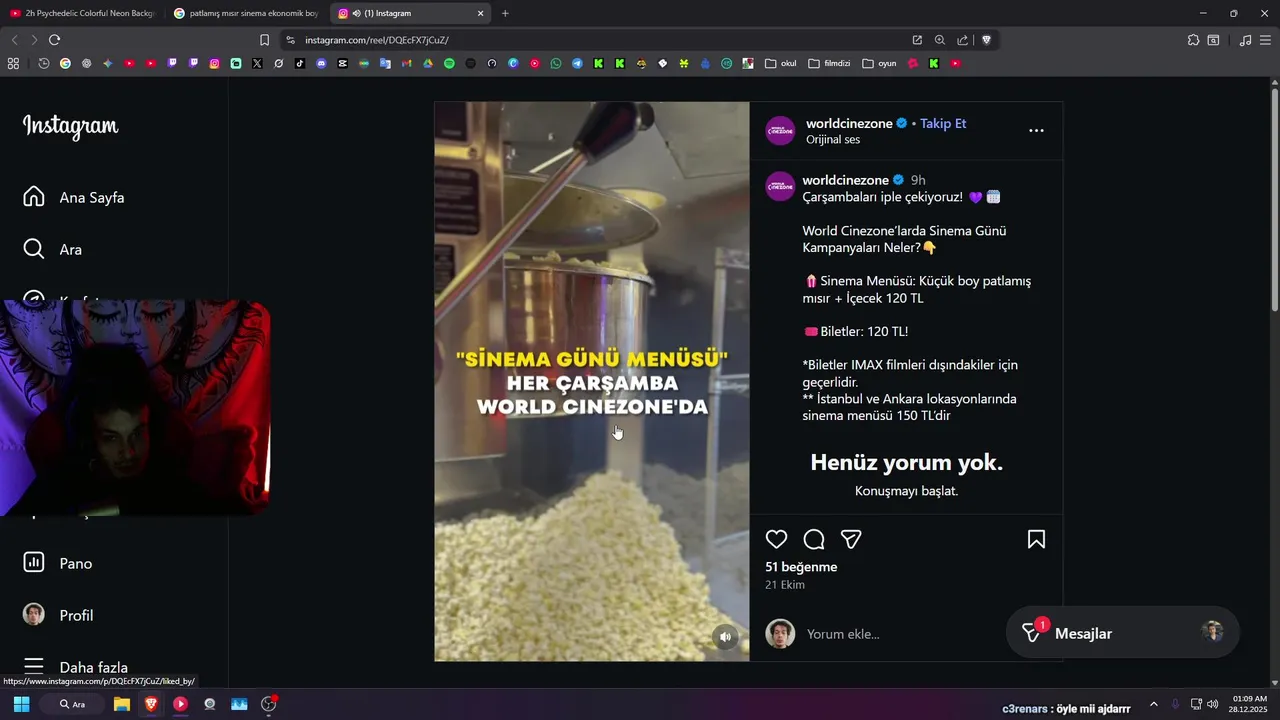The height and width of the screenshot is (720, 1280).
Task: Open Pano dashboard in sidebar
Action: click(58, 563)
